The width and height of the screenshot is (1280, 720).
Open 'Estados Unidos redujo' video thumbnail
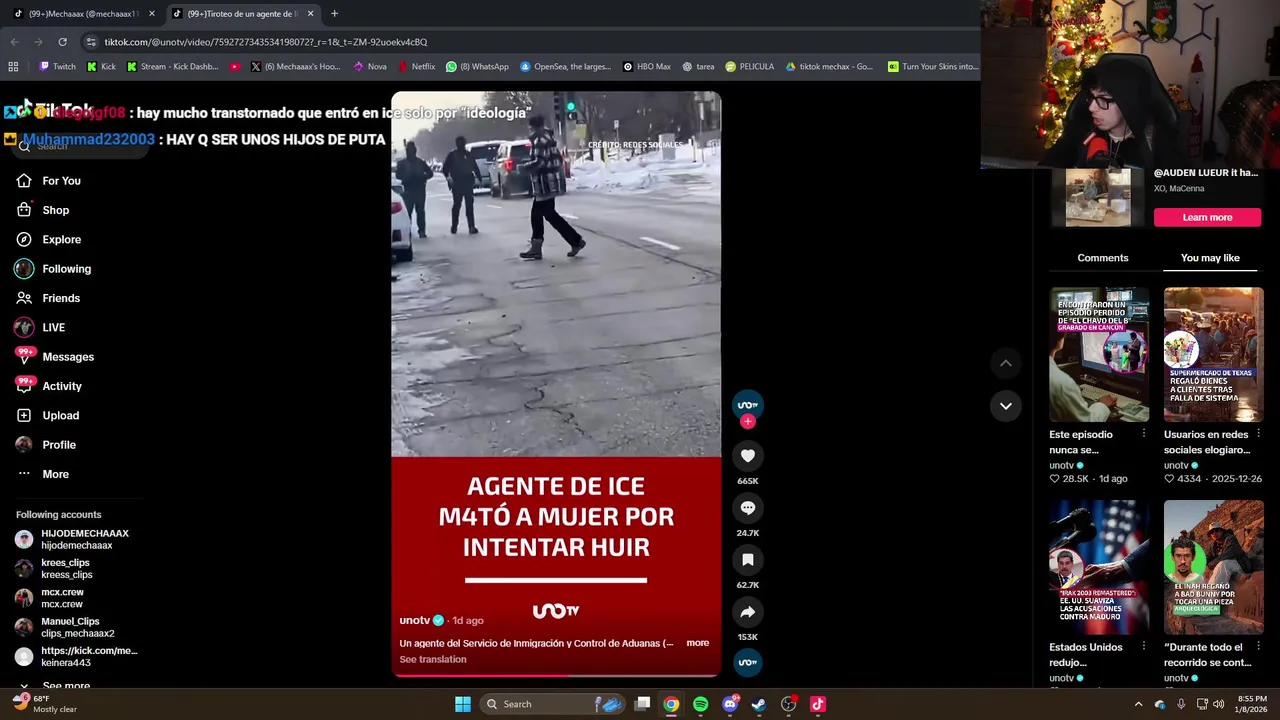coord(1099,567)
